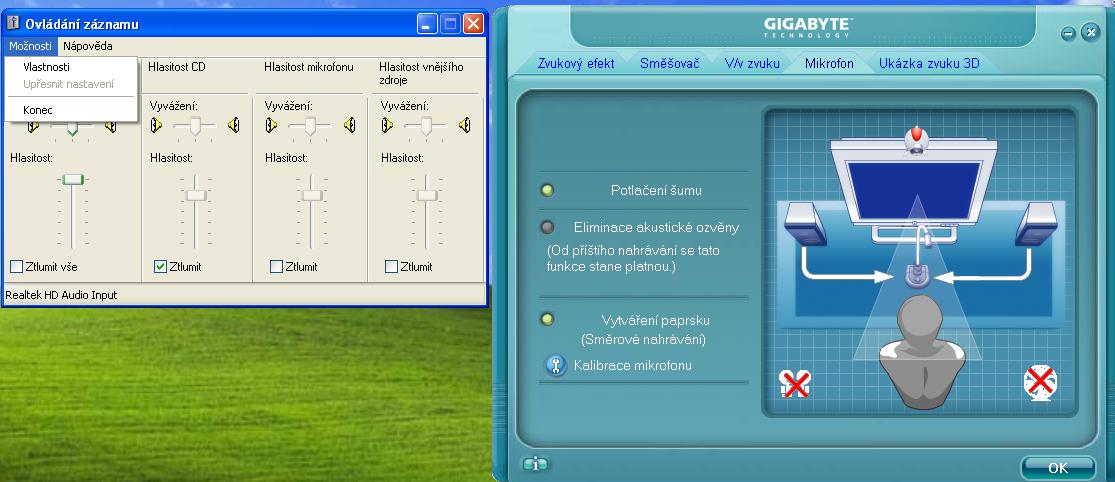Uncheck Ztlumit for Hlasitost CD
The width and height of the screenshot is (1115, 482).
(x=160, y=267)
